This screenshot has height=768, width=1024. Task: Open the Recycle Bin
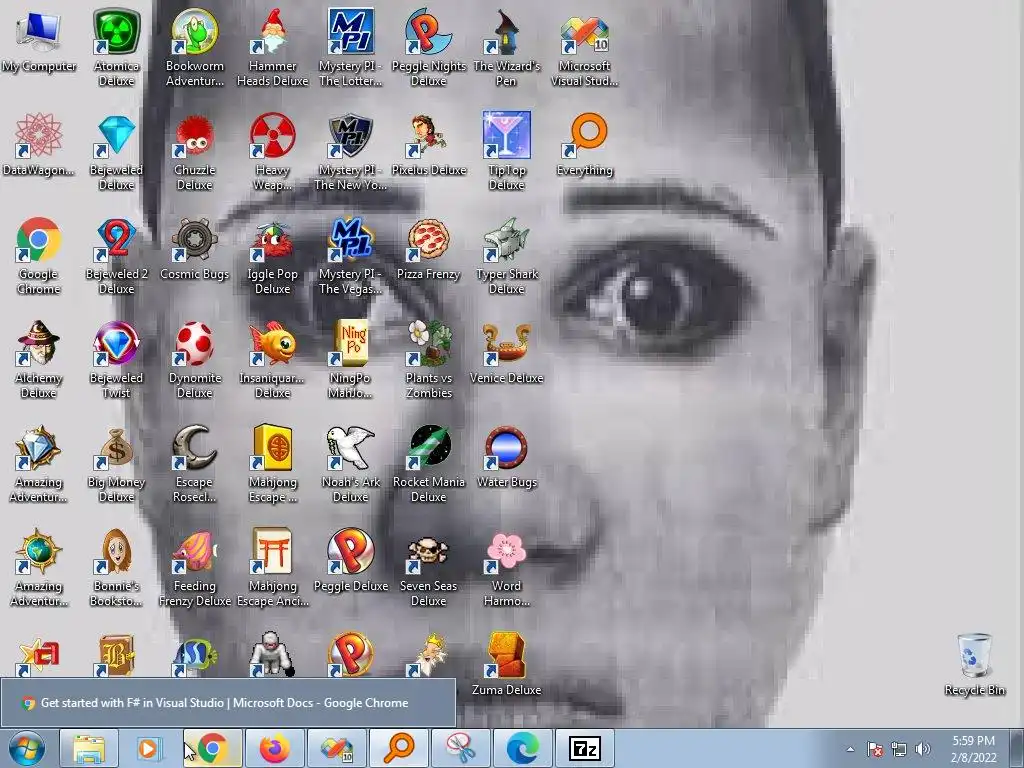coord(974,664)
